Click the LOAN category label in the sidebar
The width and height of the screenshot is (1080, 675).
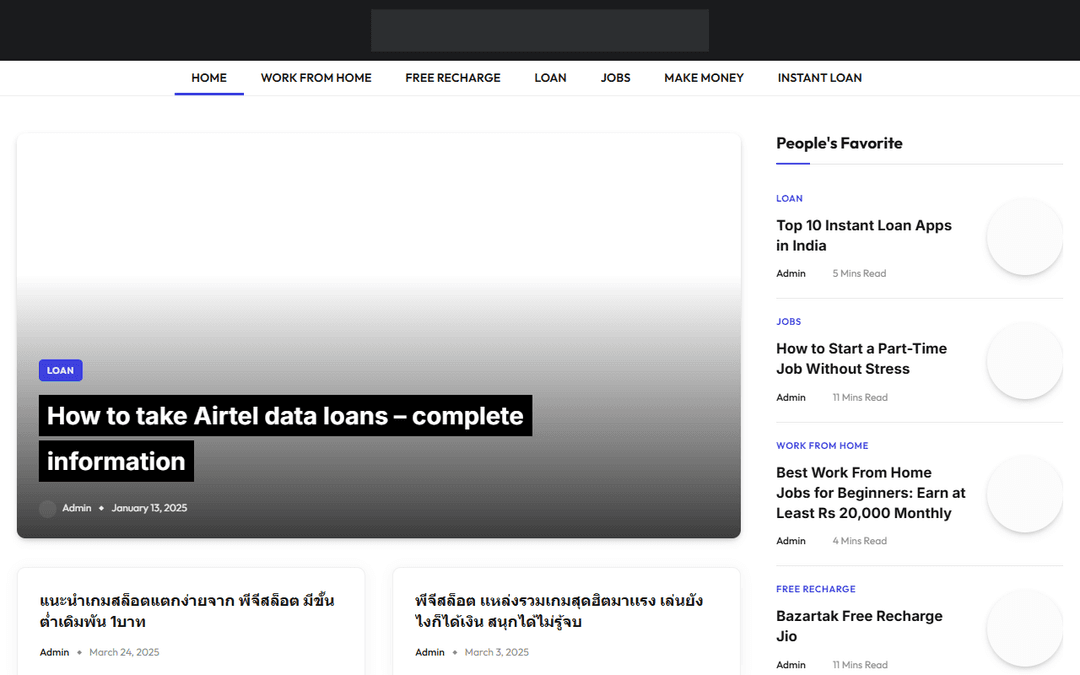pyautogui.click(x=789, y=198)
